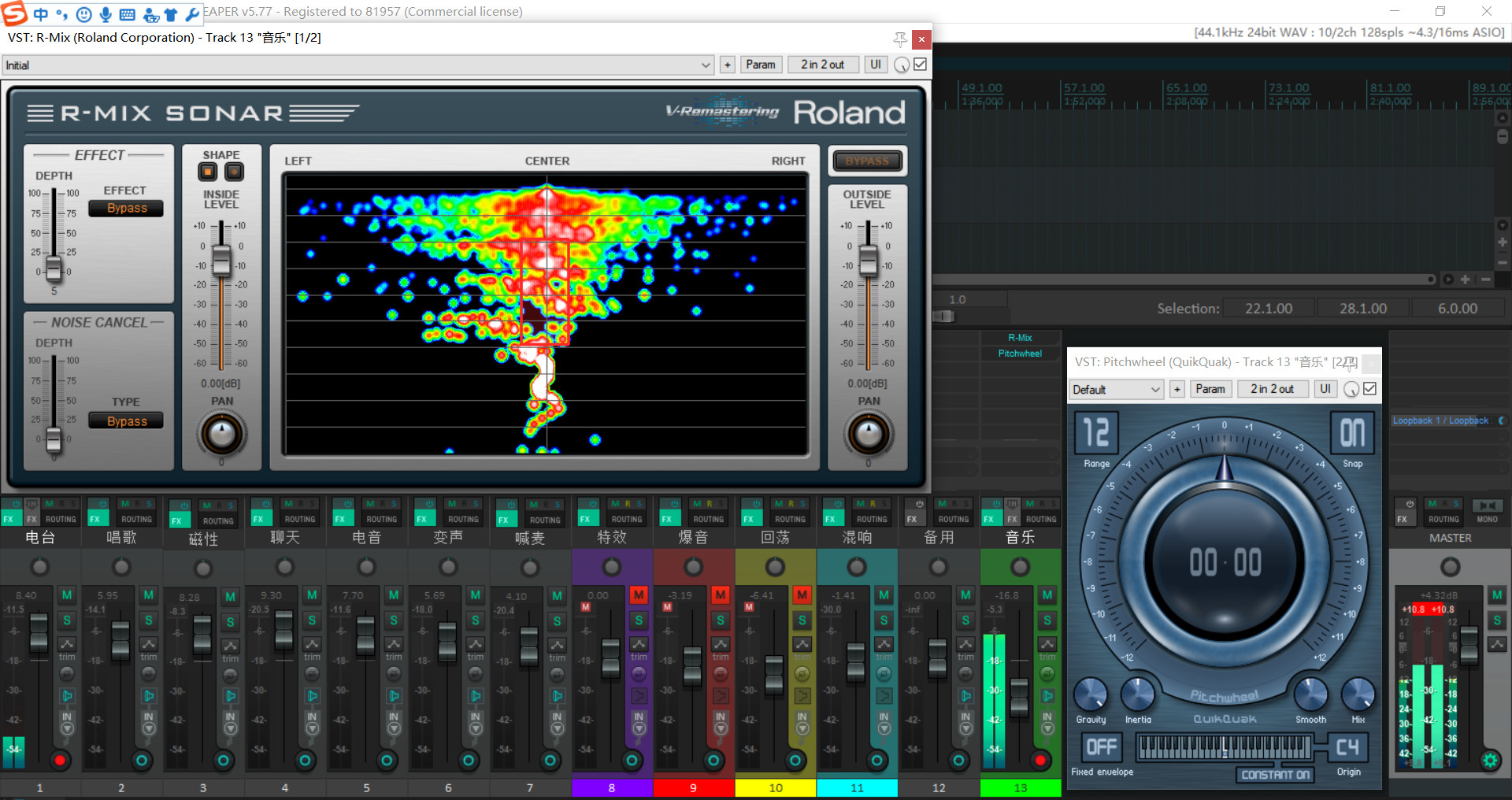The image size is (1512, 800).
Task: Click the EFFECT DEPTH slider handle
Action: pos(54,269)
